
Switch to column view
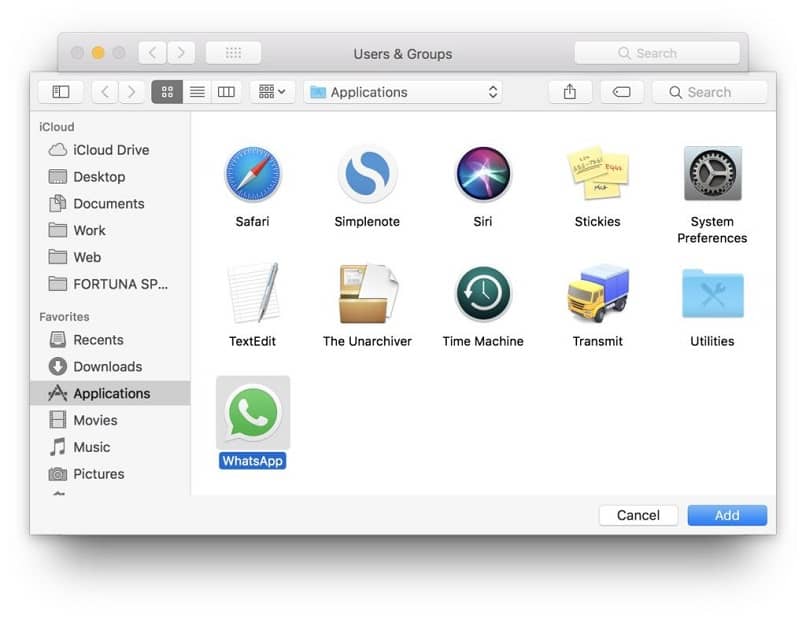(x=226, y=92)
